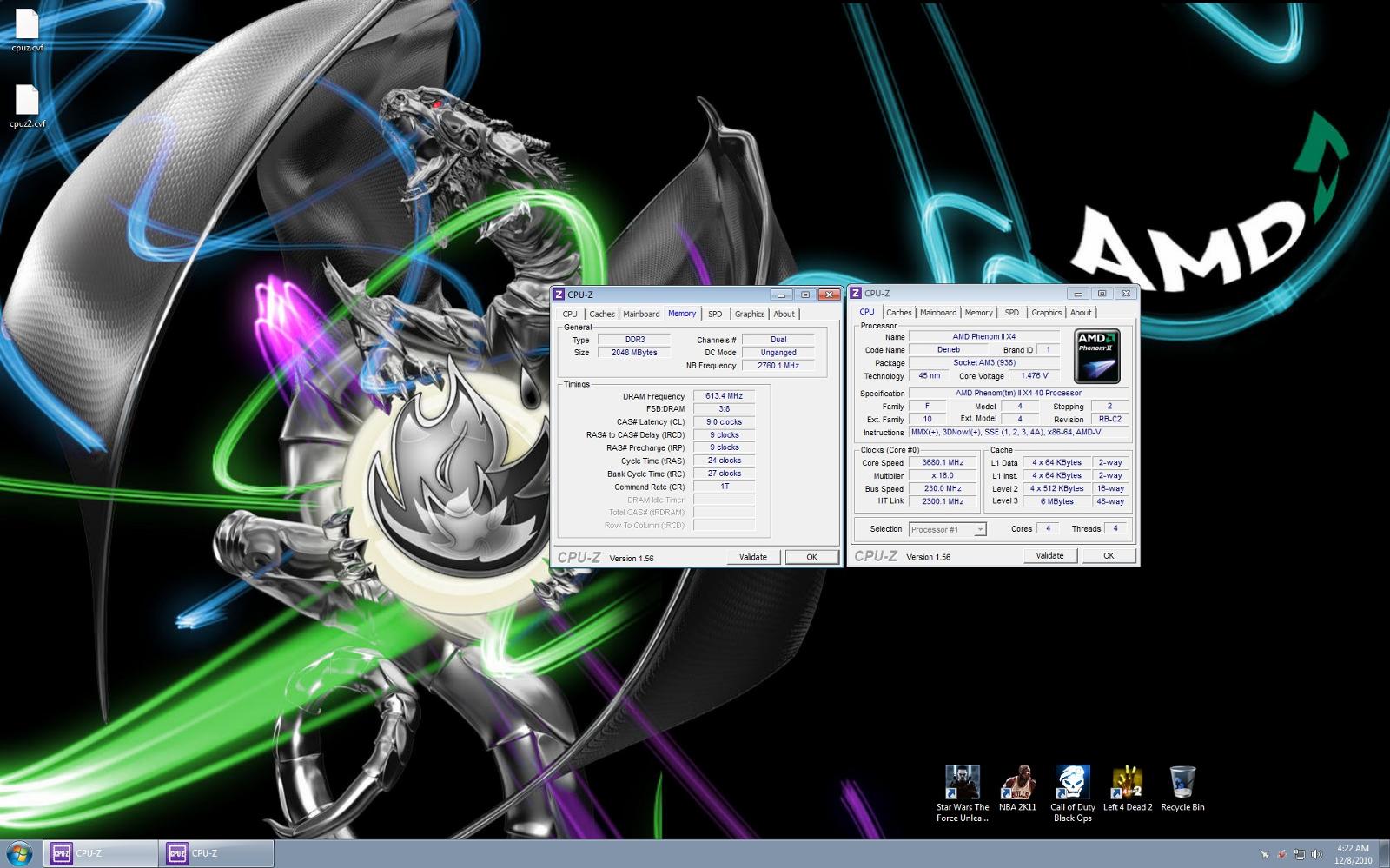Screen dimensions: 1390x868
Task: Open About tab in the right CPU-Z window
Action: (1081, 313)
